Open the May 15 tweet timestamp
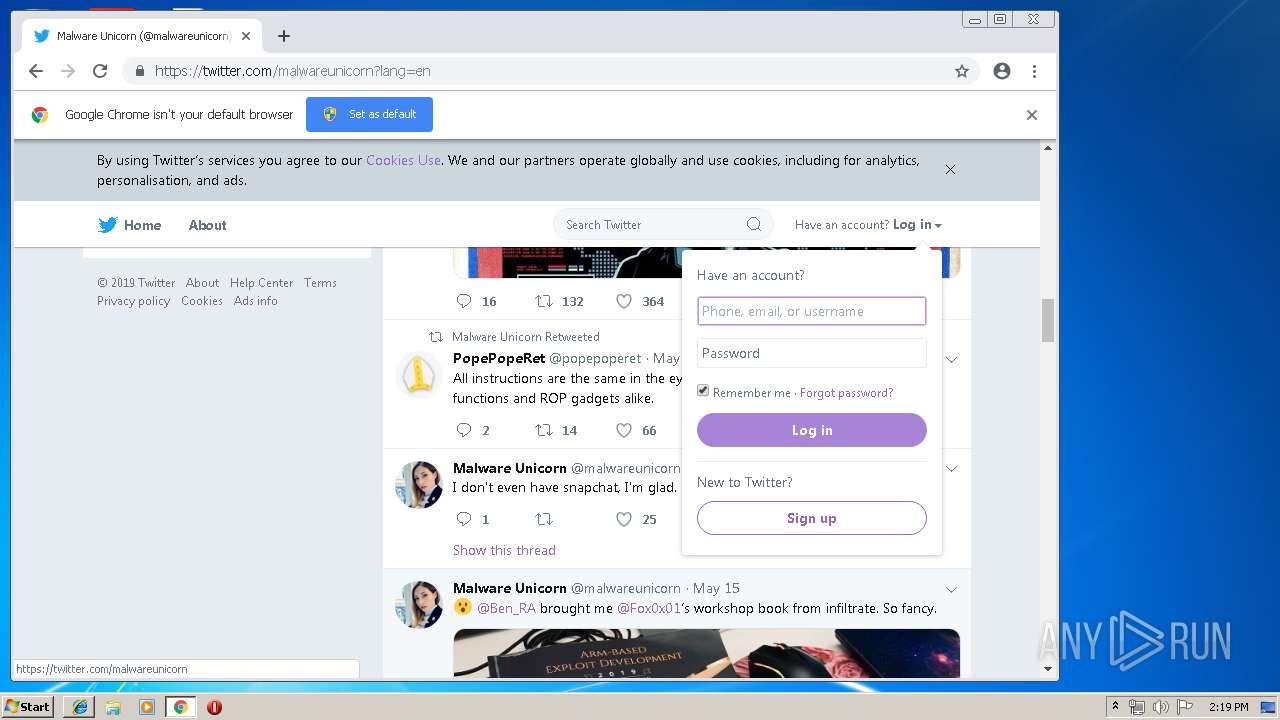This screenshot has width=1280, height=720. tap(716, 588)
